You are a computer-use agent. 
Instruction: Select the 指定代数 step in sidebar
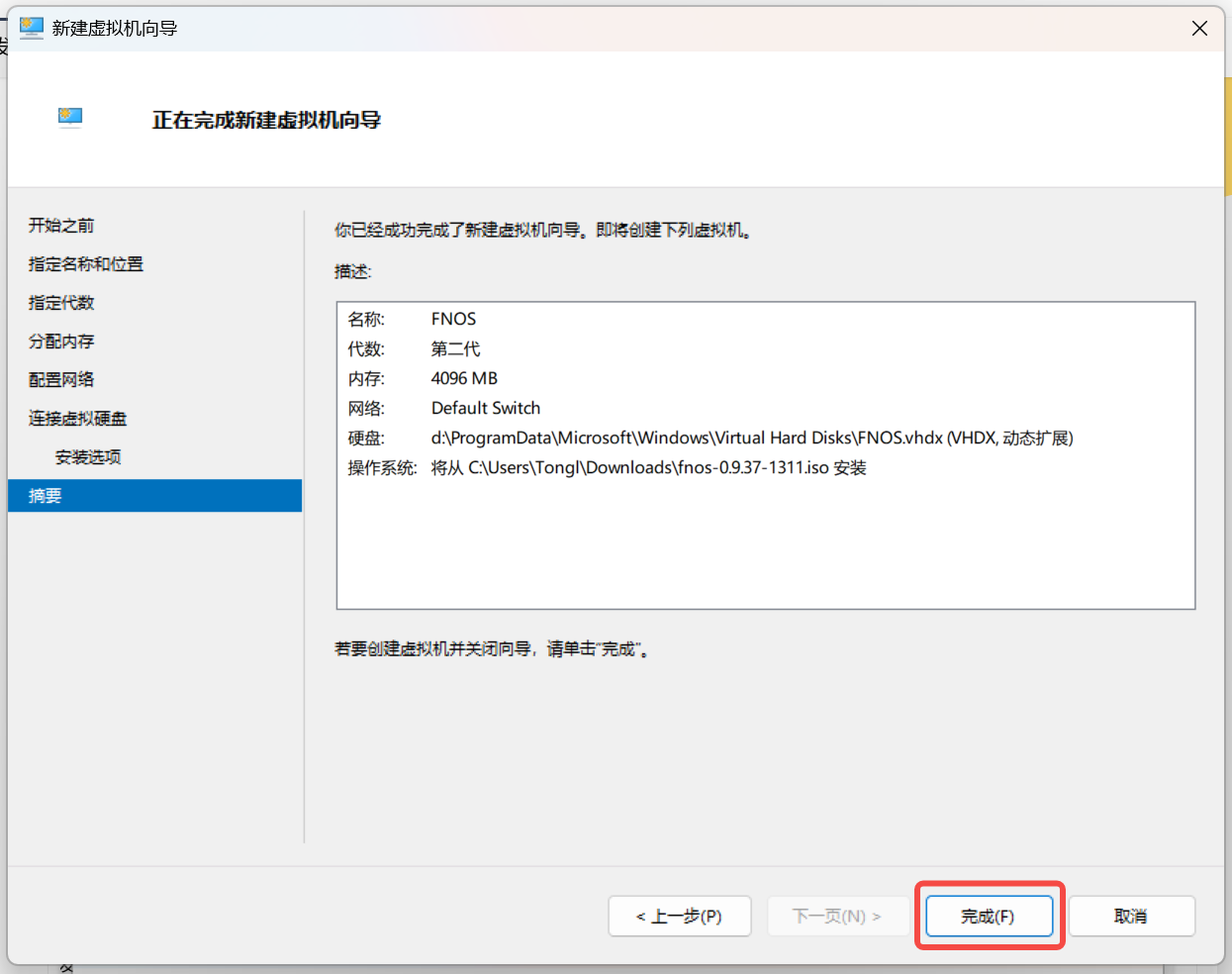coord(61,303)
